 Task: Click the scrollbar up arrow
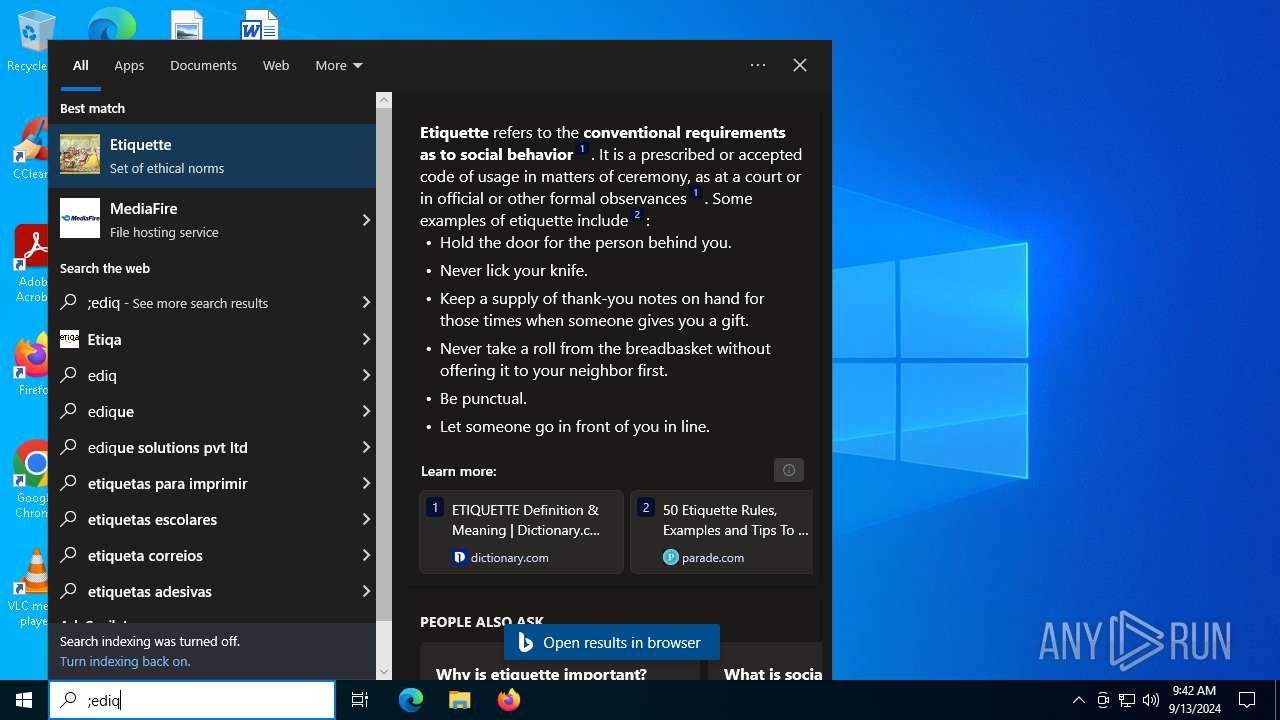click(x=384, y=100)
